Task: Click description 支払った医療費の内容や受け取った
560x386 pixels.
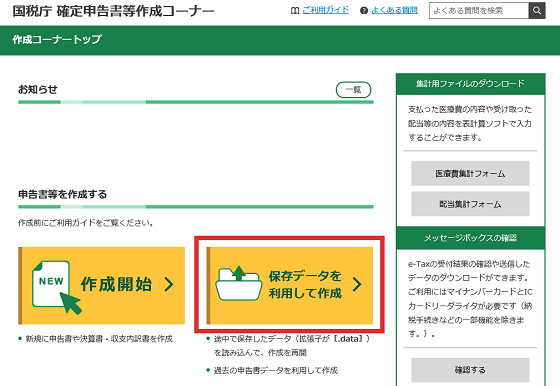Action: pos(470,109)
